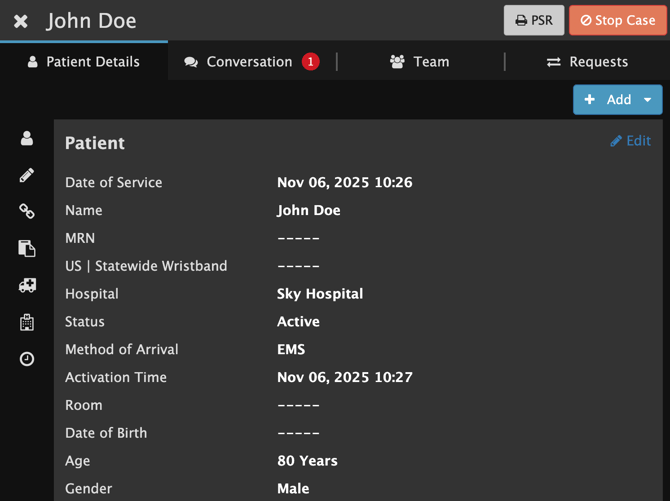
Task: Click the clock icon in the sidebar
Action: pyautogui.click(x=27, y=359)
